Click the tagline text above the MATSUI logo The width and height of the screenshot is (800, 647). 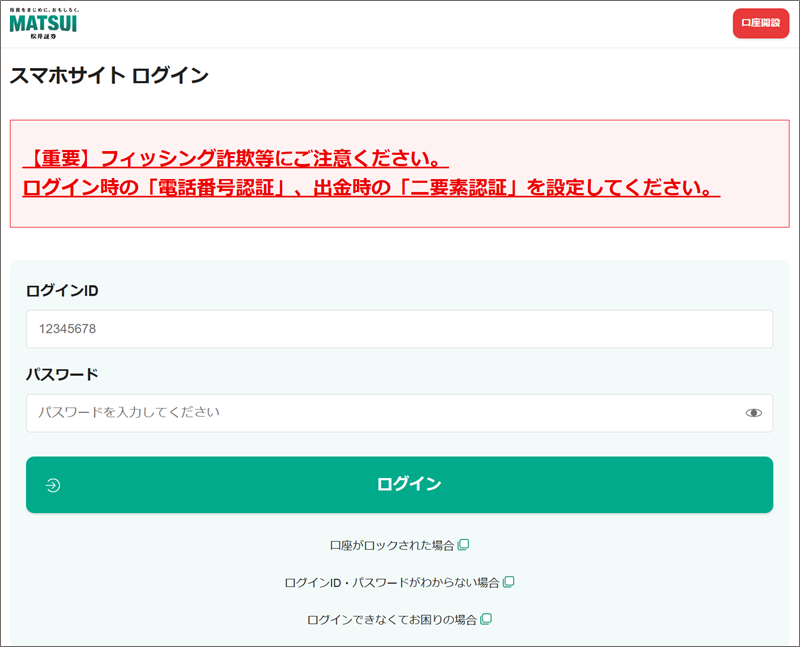(43, 8)
